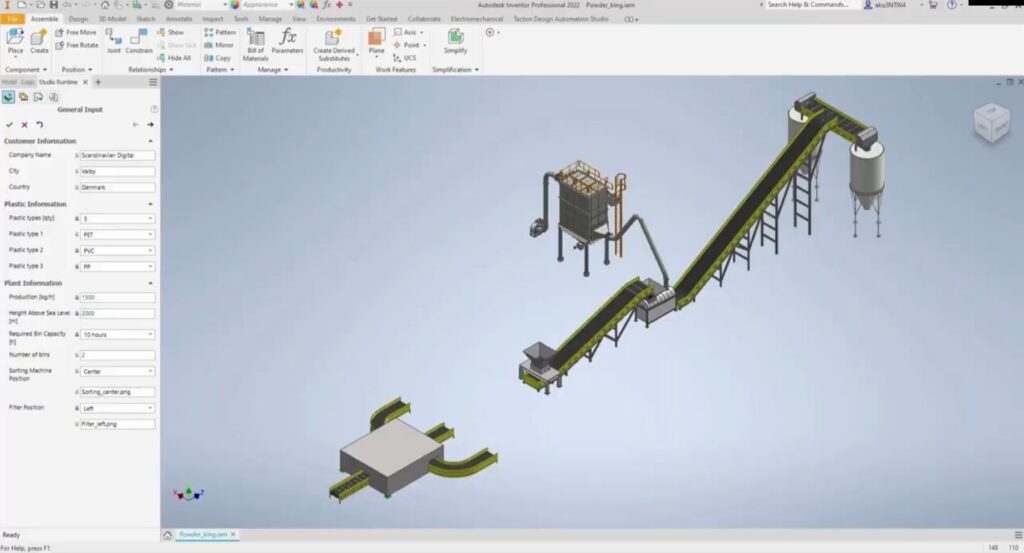Collapse the Plastic Information section
This screenshot has height=553, width=1024.
click(150, 204)
